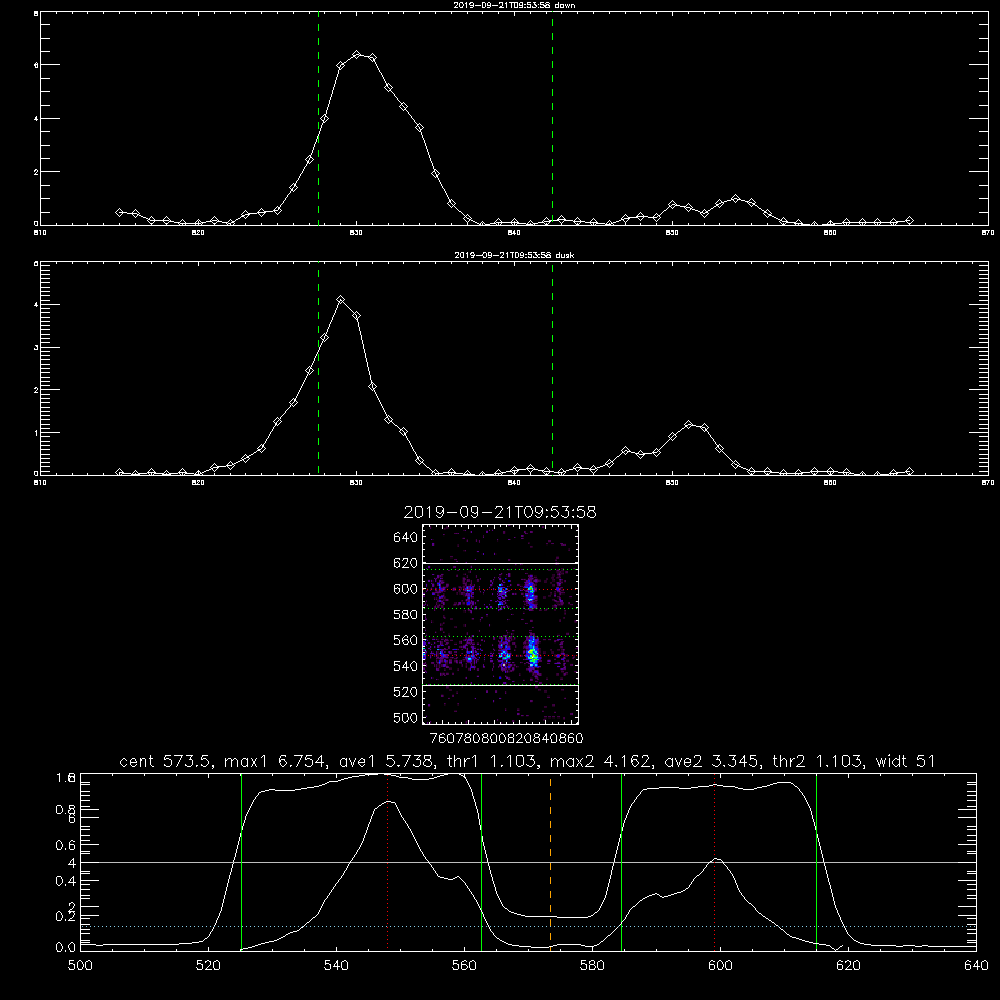Select the 'ave2 3.345' value
Image resolution: width=1000 pixels, height=1000 pixels.
(x=711, y=761)
